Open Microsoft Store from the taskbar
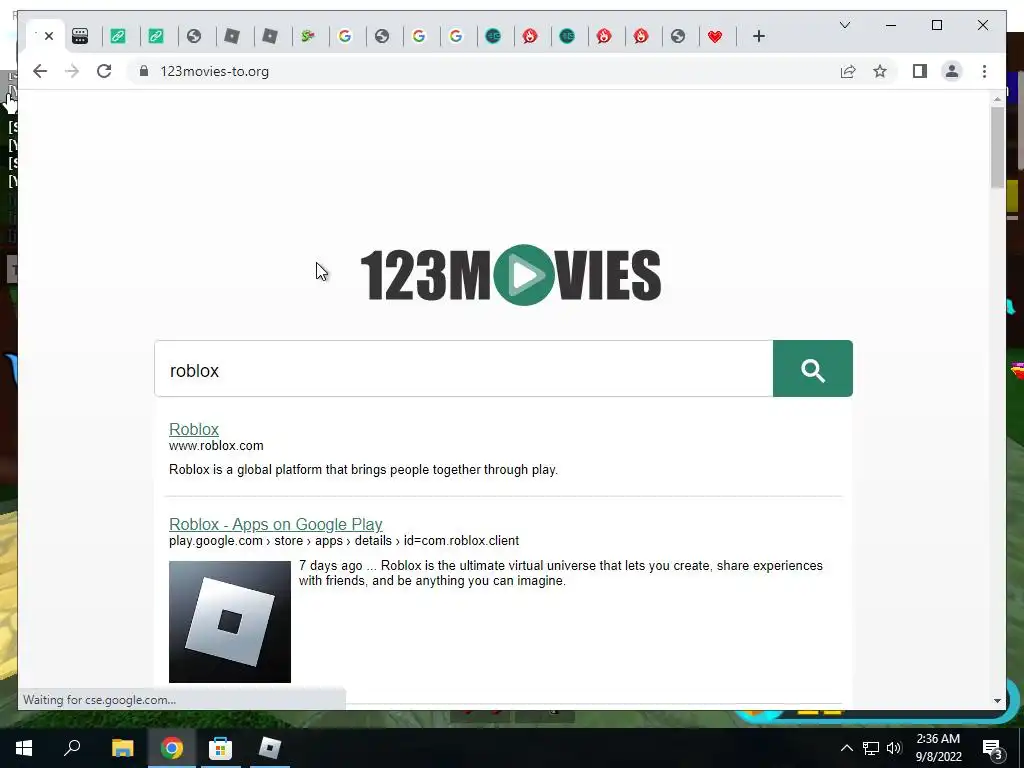This screenshot has width=1024, height=768. coord(220,748)
